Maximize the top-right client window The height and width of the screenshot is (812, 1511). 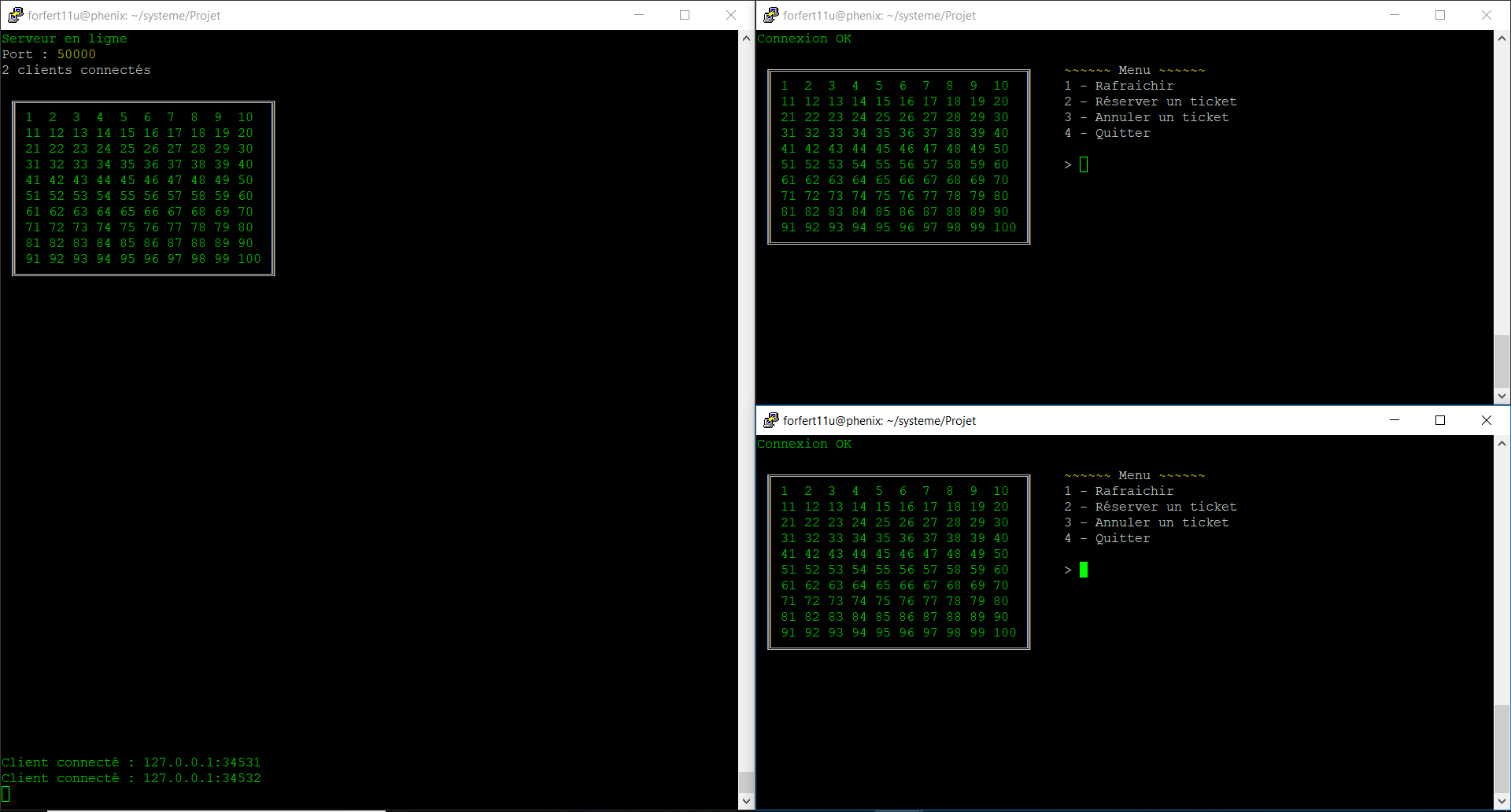click(x=1440, y=15)
